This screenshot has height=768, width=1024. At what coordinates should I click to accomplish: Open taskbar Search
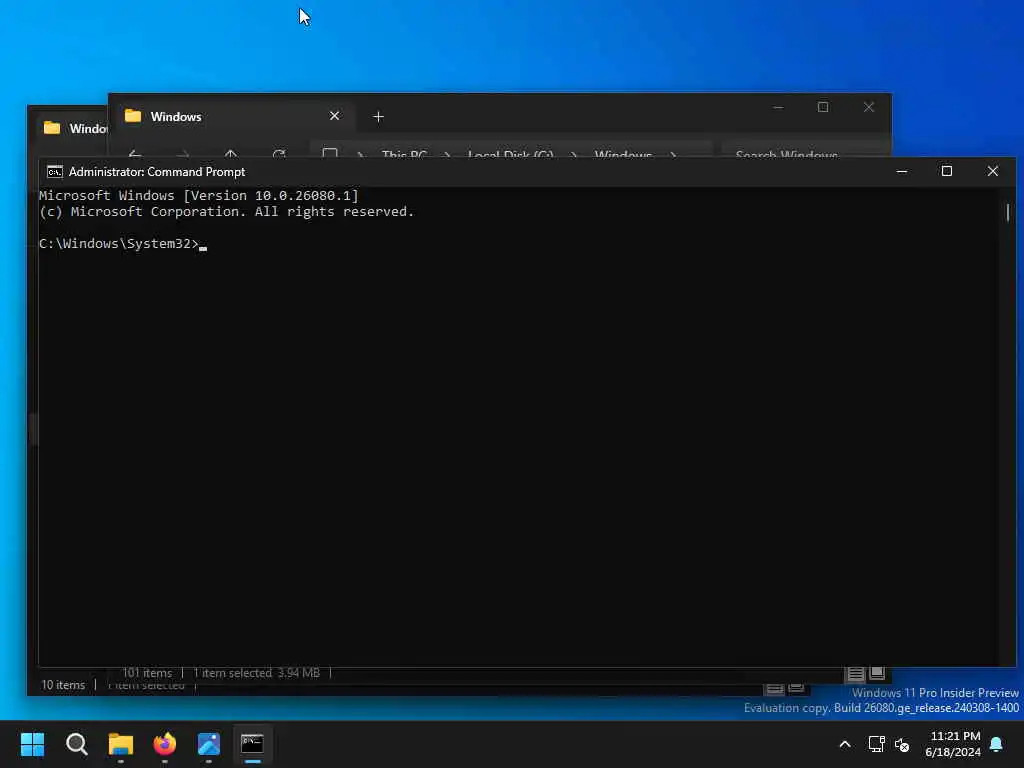[76, 744]
